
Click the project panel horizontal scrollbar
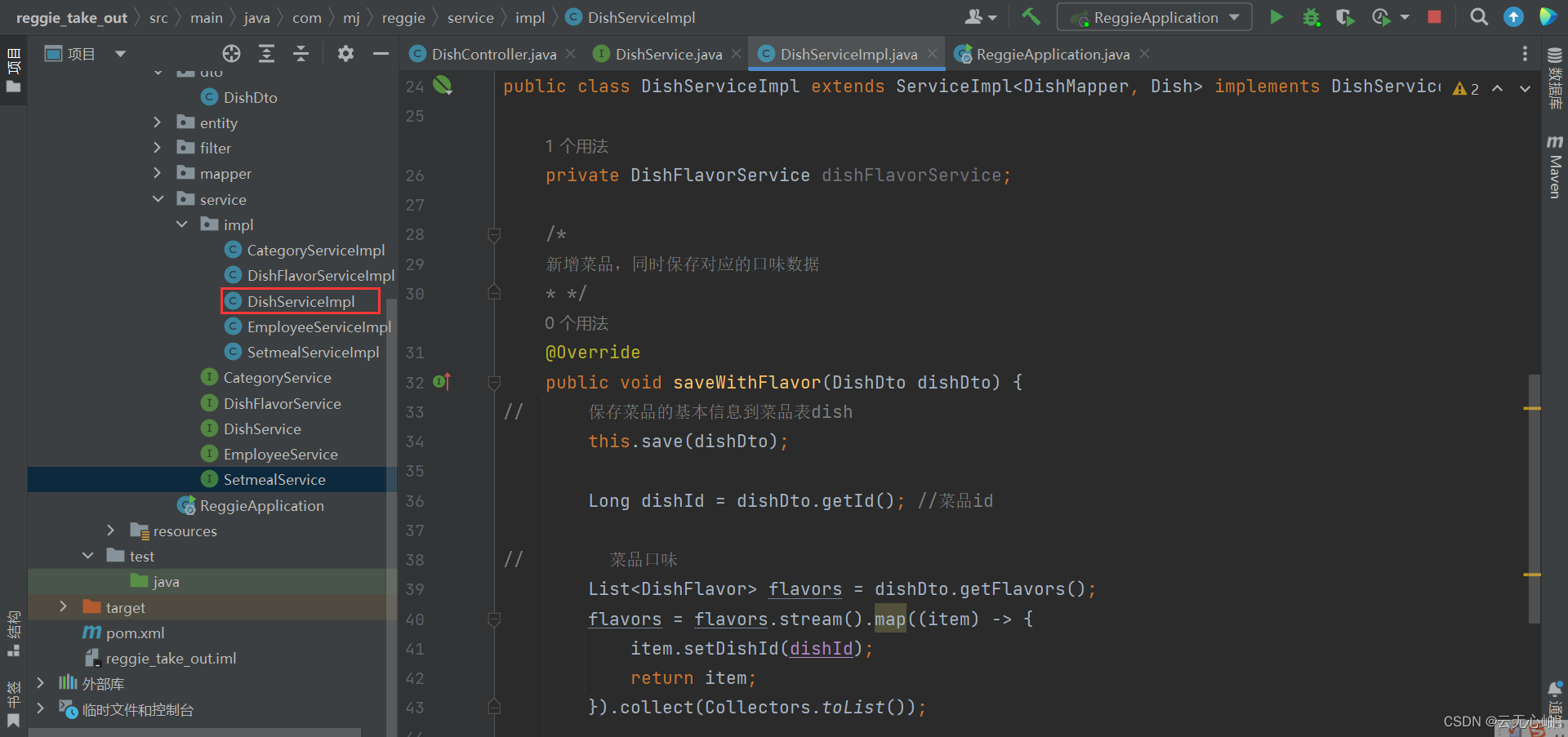[194, 732]
